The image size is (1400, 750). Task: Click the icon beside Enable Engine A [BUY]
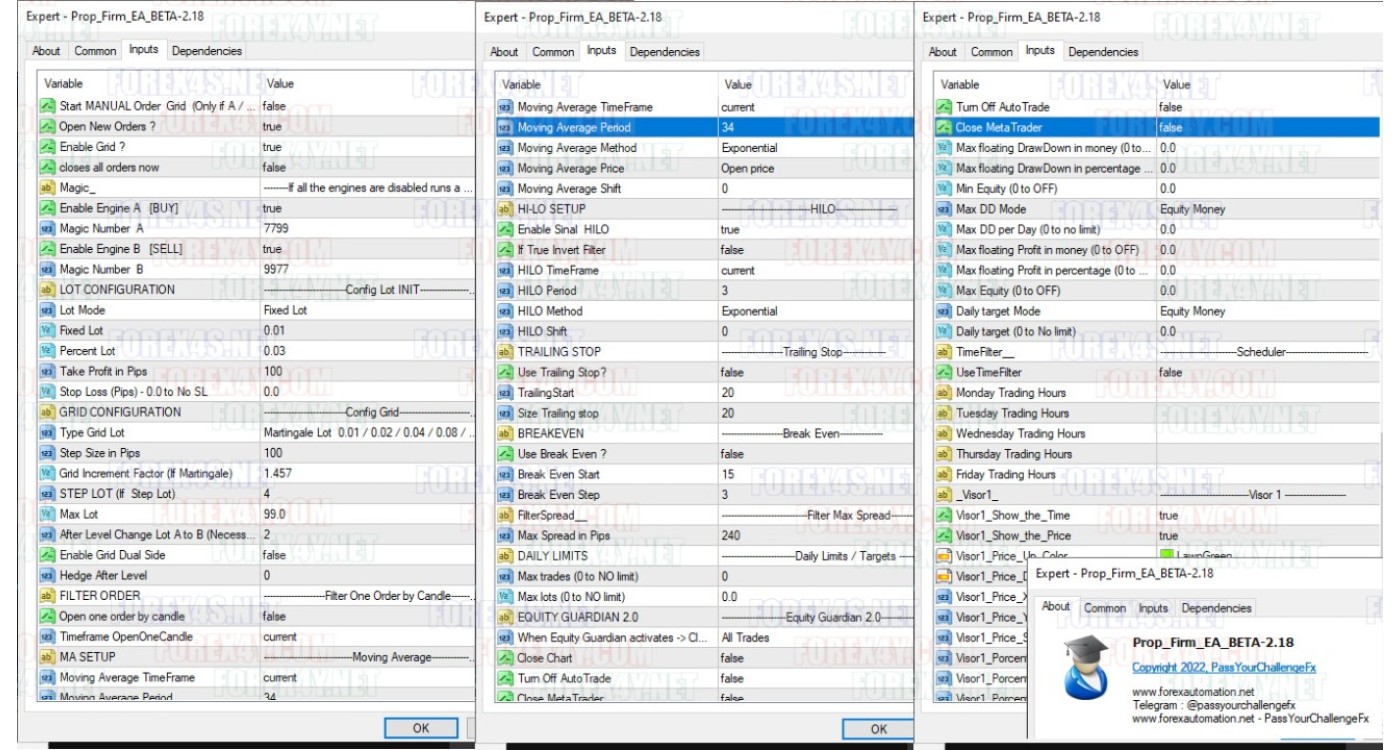(47, 208)
